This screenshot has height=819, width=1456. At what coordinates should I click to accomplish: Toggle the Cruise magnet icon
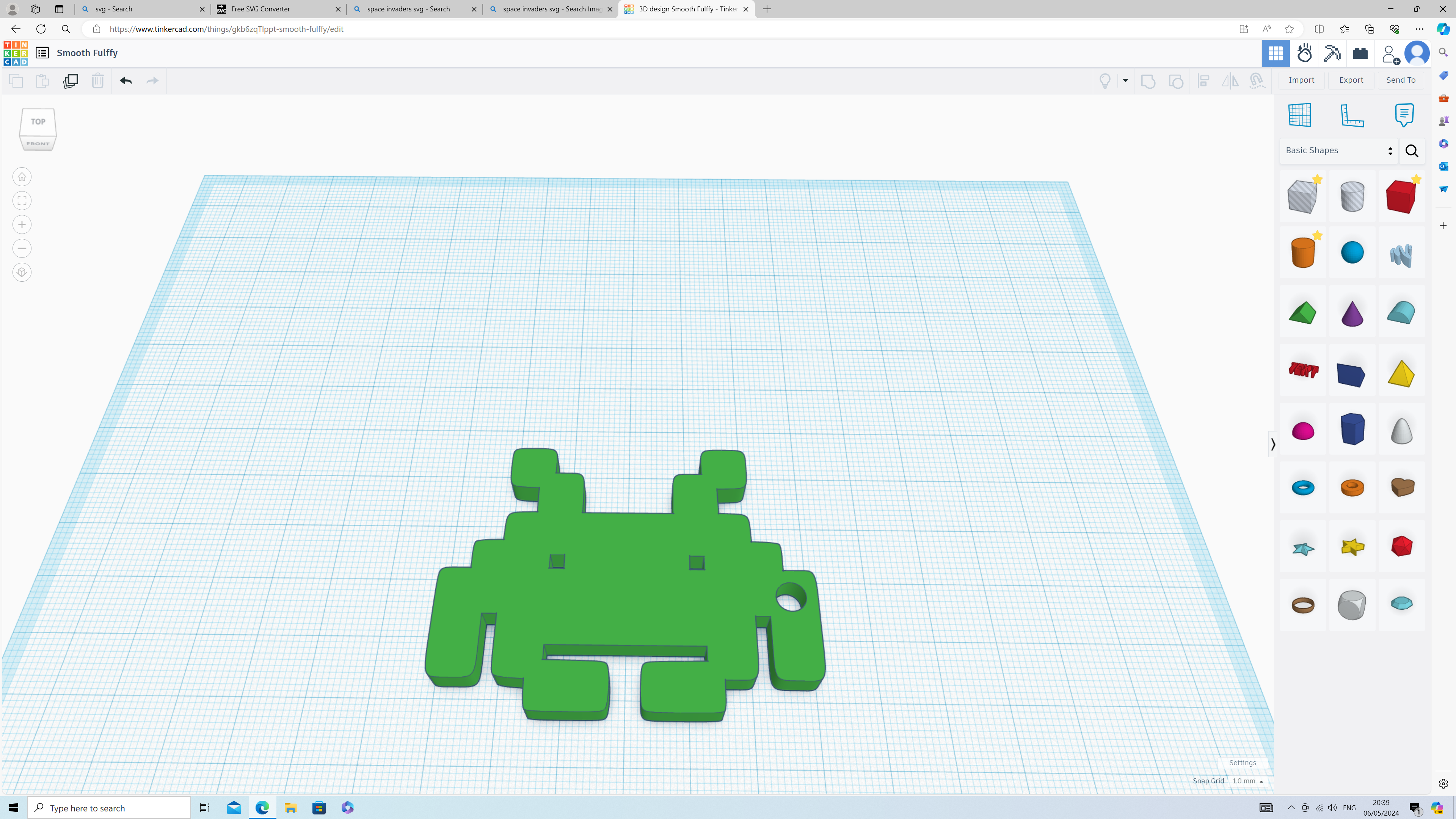tap(1257, 80)
